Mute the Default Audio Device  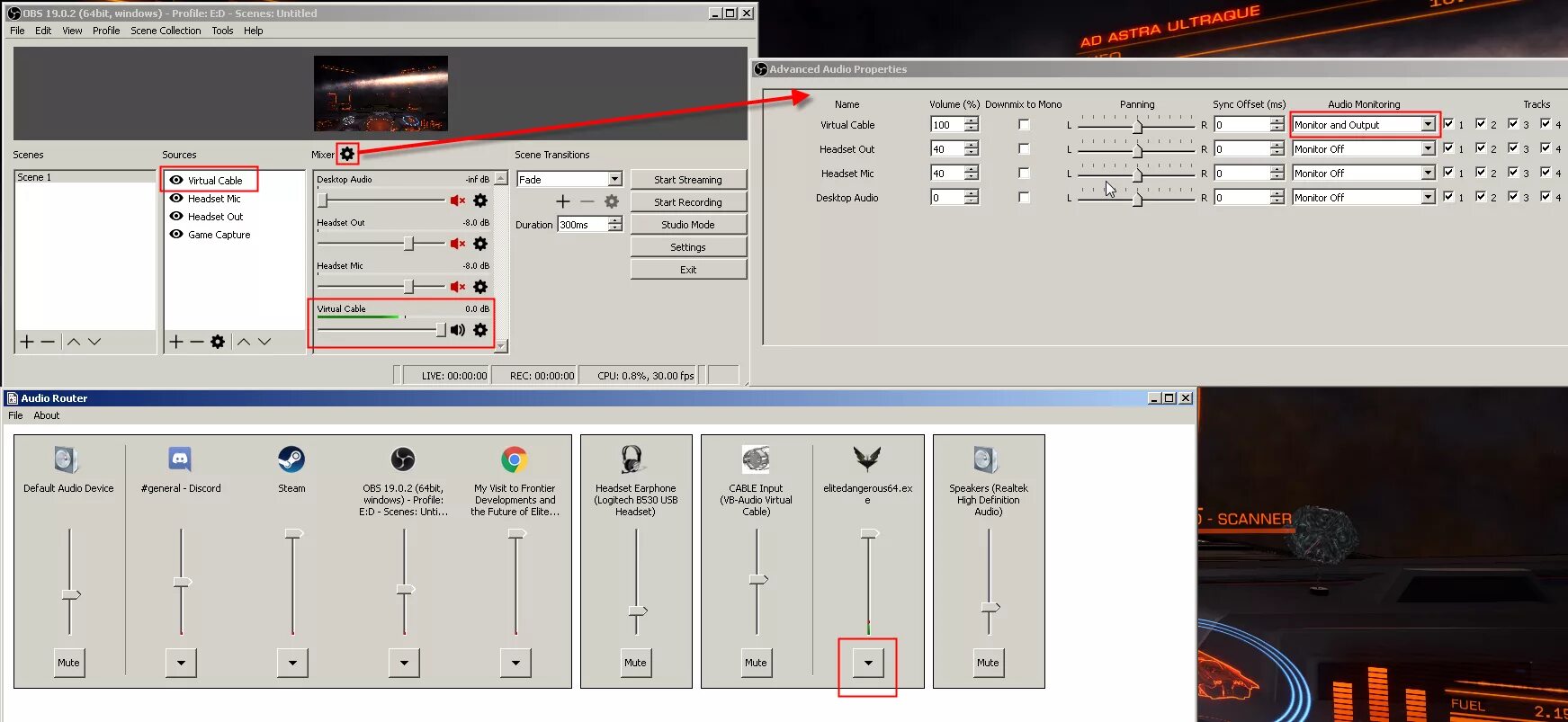(x=69, y=663)
